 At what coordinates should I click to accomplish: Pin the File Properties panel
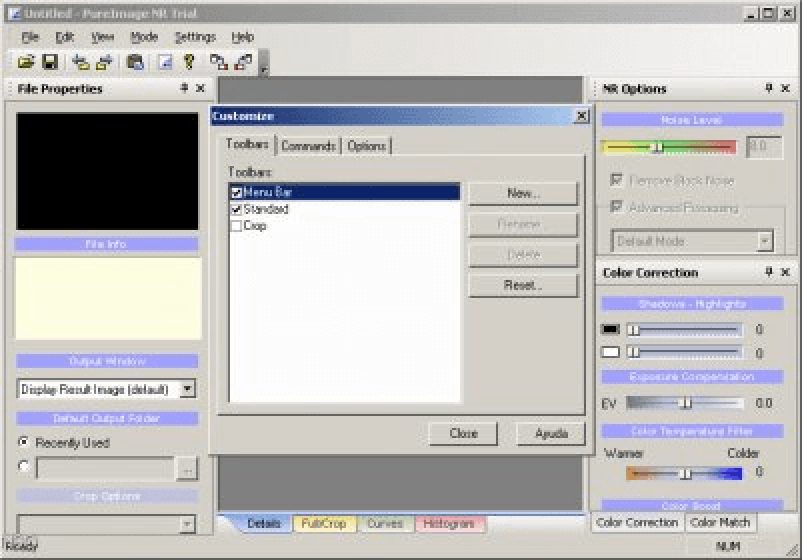184,88
